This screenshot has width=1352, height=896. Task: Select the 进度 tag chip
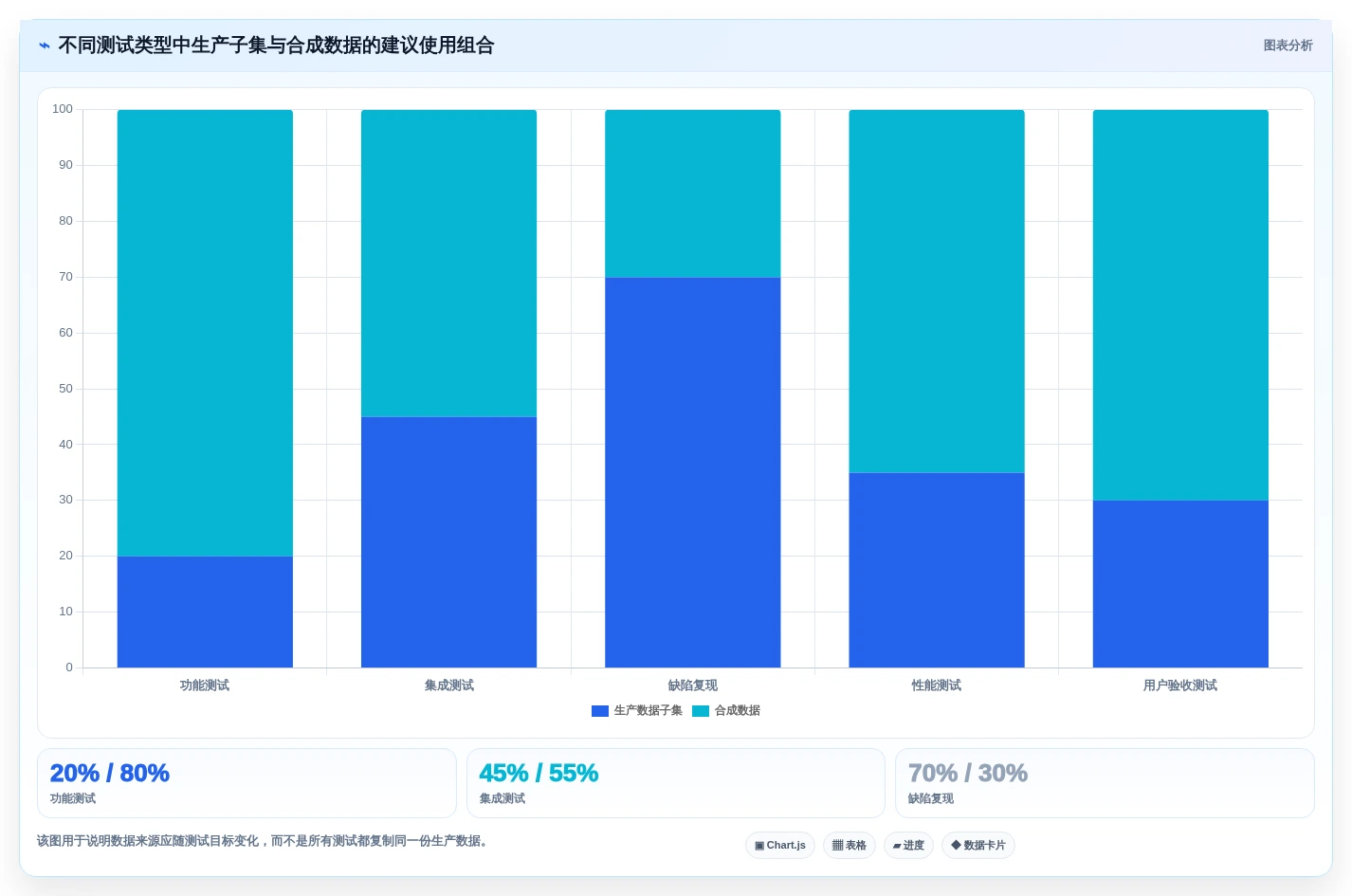(x=908, y=845)
